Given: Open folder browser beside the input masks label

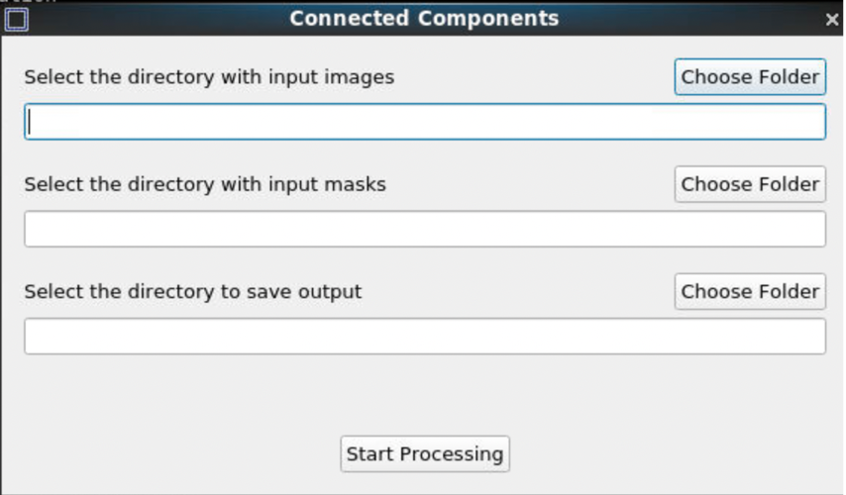Looking at the screenshot, I should click(750, 184).
